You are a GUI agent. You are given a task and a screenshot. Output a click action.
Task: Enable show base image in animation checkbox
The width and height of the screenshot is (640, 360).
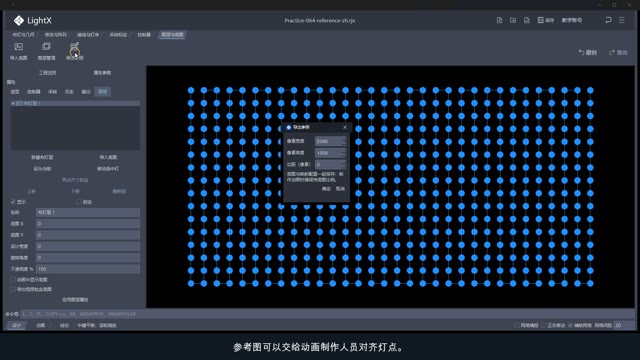click(x=13, y=280)
